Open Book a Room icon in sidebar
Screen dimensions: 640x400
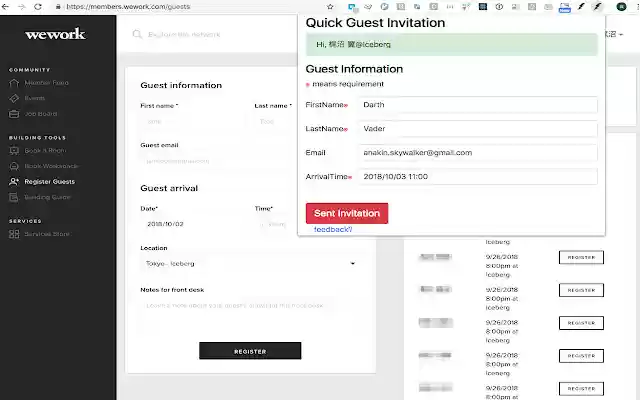pos(14,151)
